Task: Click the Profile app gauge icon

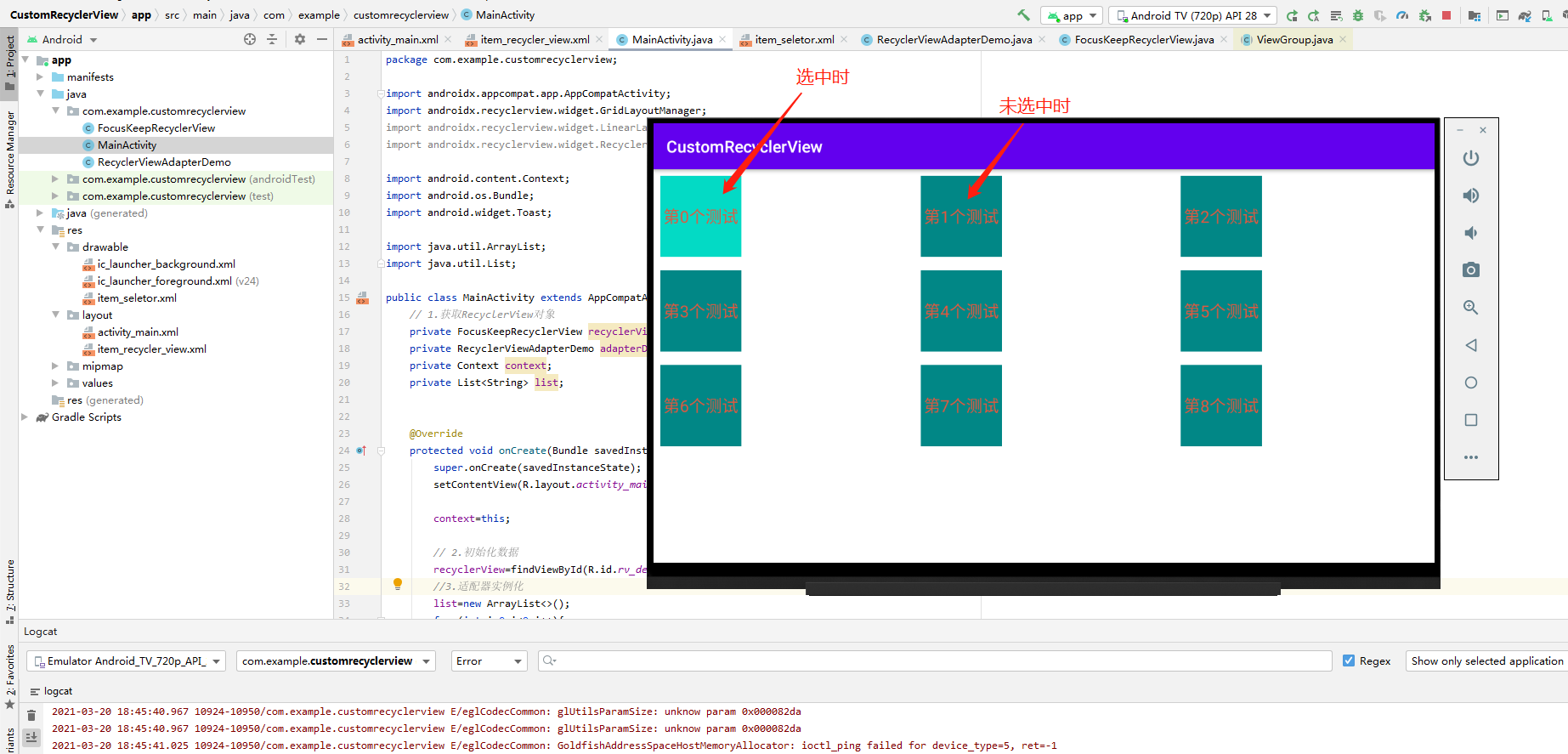Action: click(1402, 15)
